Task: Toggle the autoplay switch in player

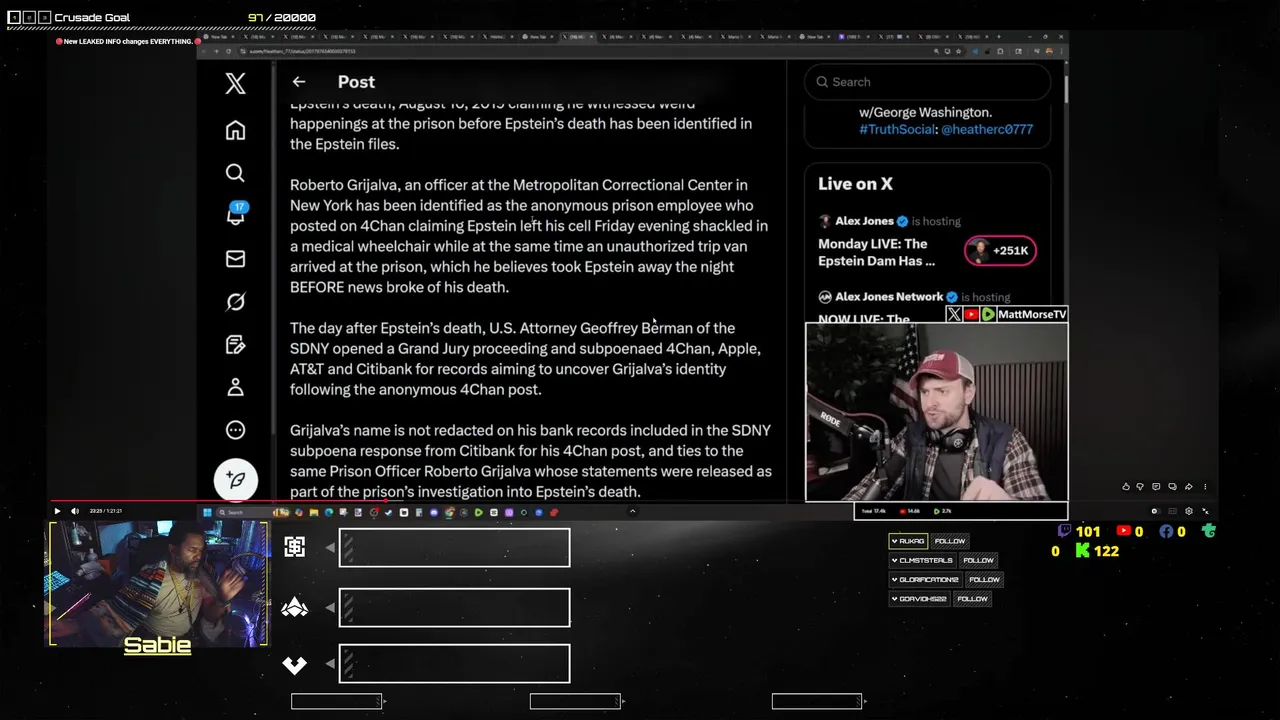Action: pyautogui.click(x=1155, y=511)
